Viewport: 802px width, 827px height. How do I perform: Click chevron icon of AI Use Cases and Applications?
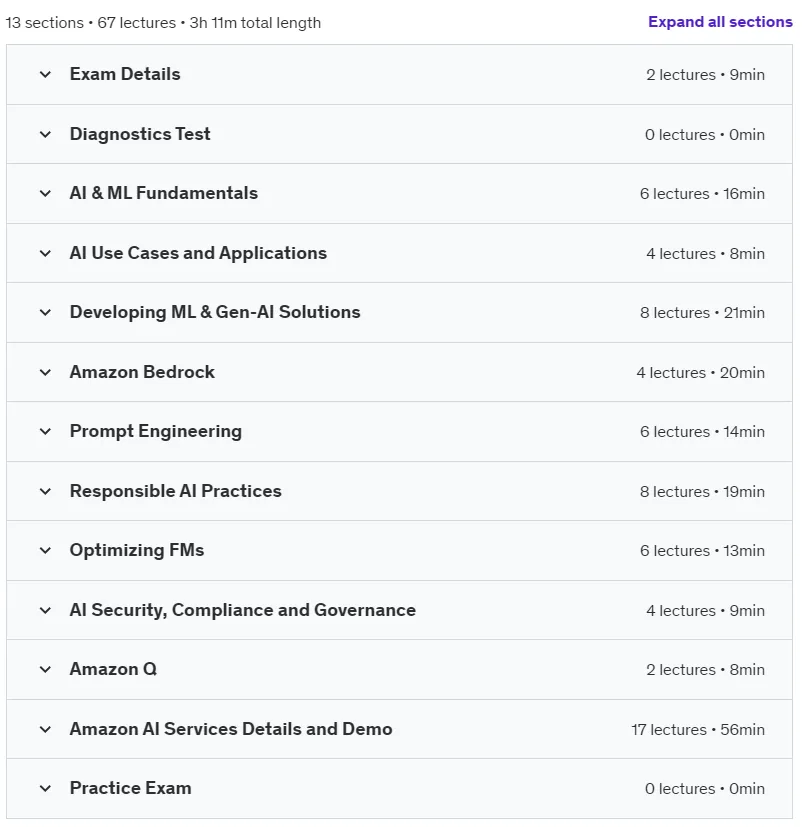point(45,253)
